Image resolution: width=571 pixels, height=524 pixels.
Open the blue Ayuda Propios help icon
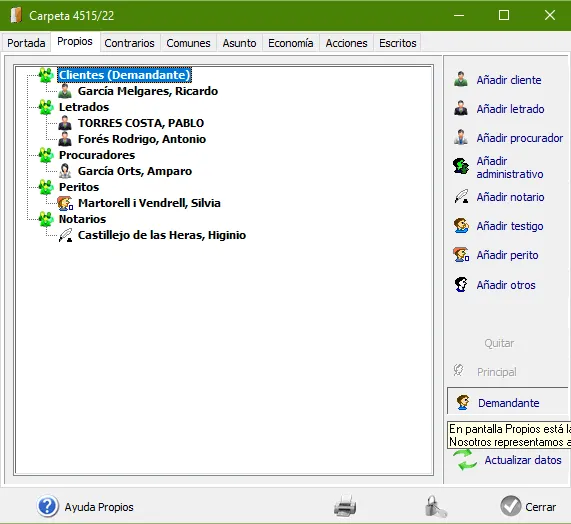pyautogui.click(x=47, y=506)
